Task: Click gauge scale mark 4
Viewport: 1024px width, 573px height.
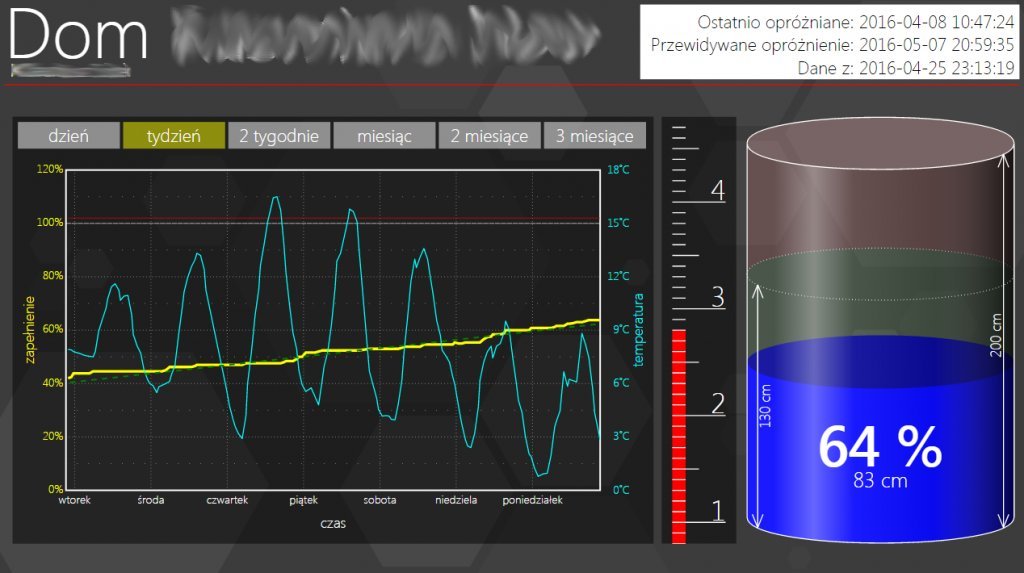Action: pos(718,191)
